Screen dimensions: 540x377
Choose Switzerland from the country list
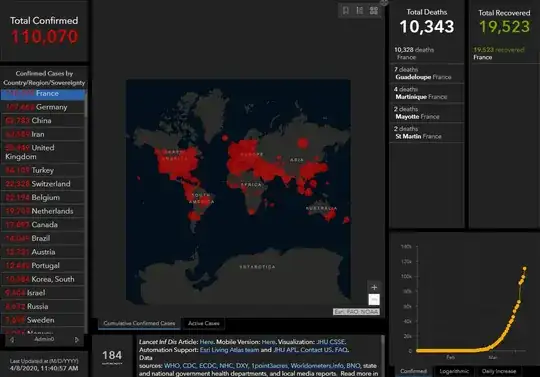click(43, 184)
